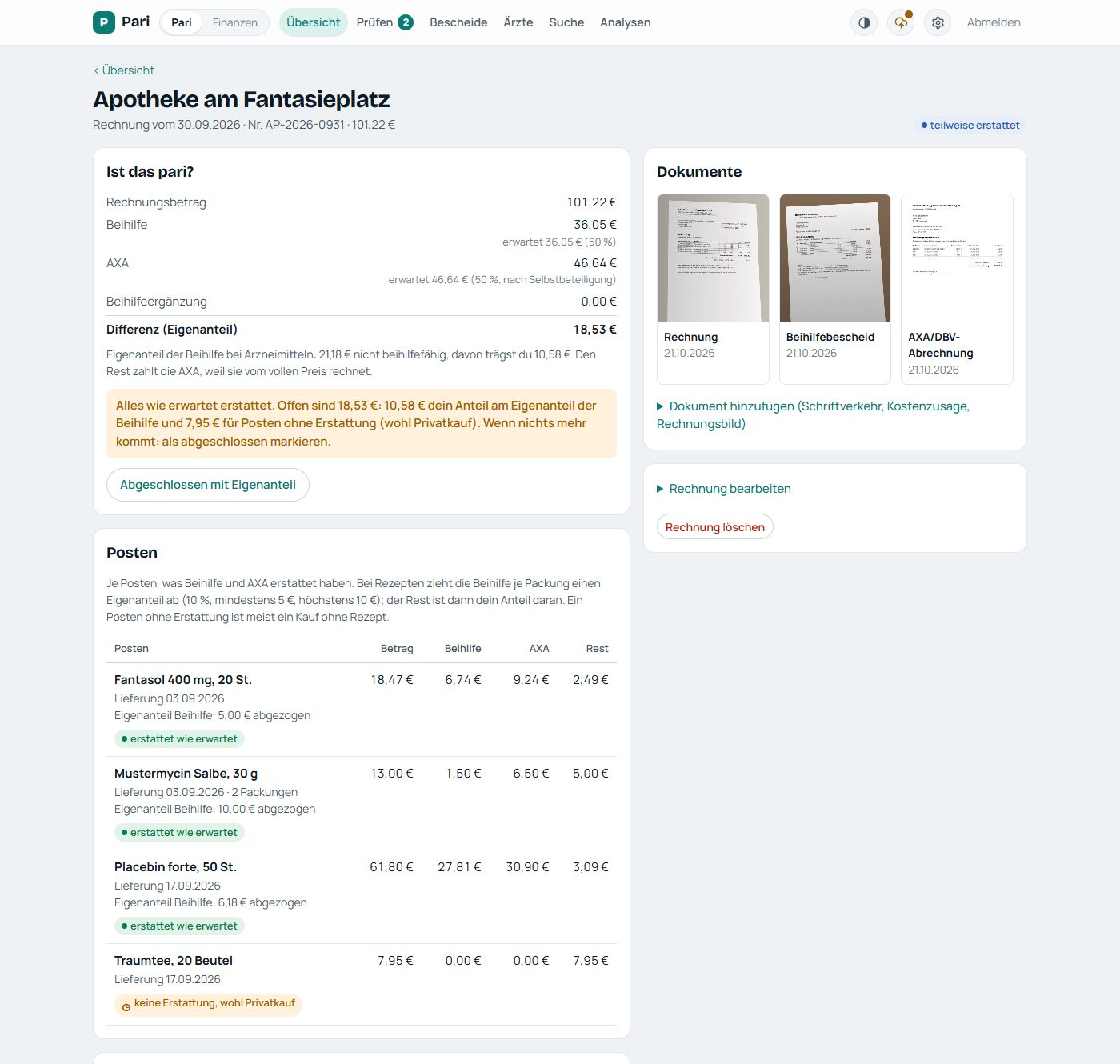Toggle the dark mode contrast icon
Viewport: 1120px width, 1064px height.
coord(864,22)
